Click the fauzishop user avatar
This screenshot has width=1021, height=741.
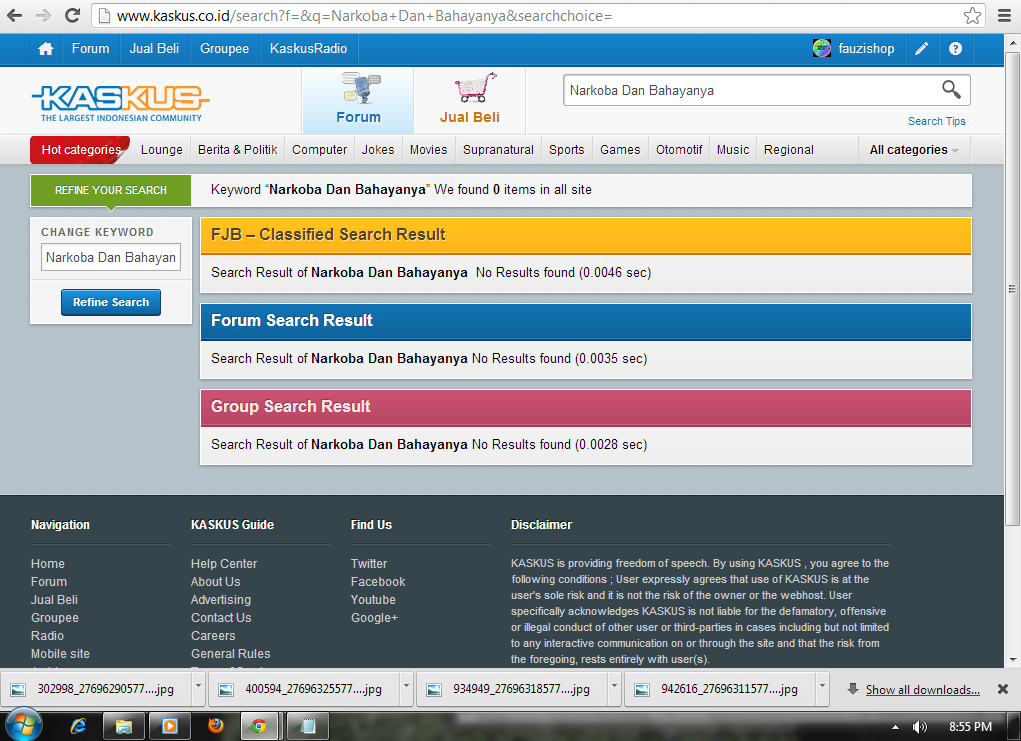click(822, 48)
